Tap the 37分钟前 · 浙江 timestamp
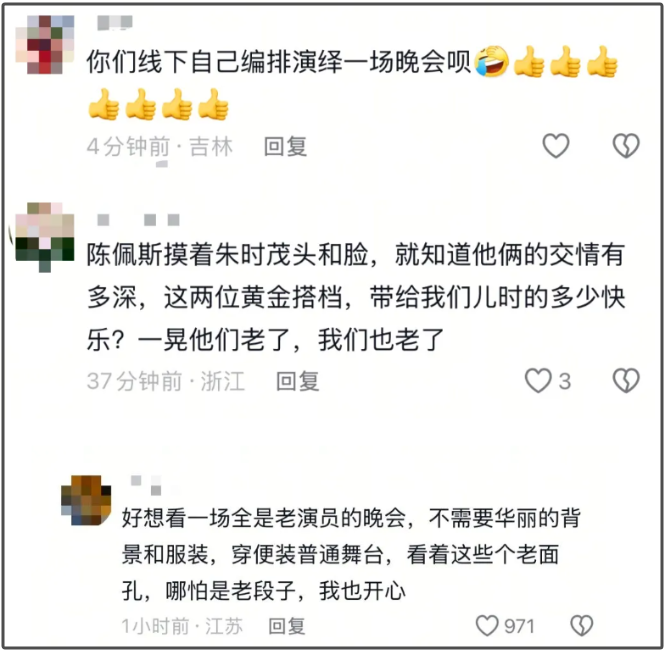This screenshot has height=651, width=665. 166,381
